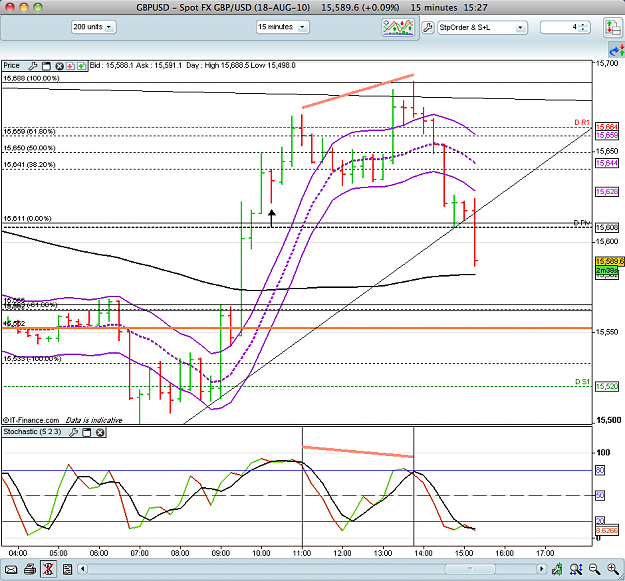This screenshot has width=625, height=581.
Task: Click the order ticket panel icon at top right
Action: pos(613,27)
